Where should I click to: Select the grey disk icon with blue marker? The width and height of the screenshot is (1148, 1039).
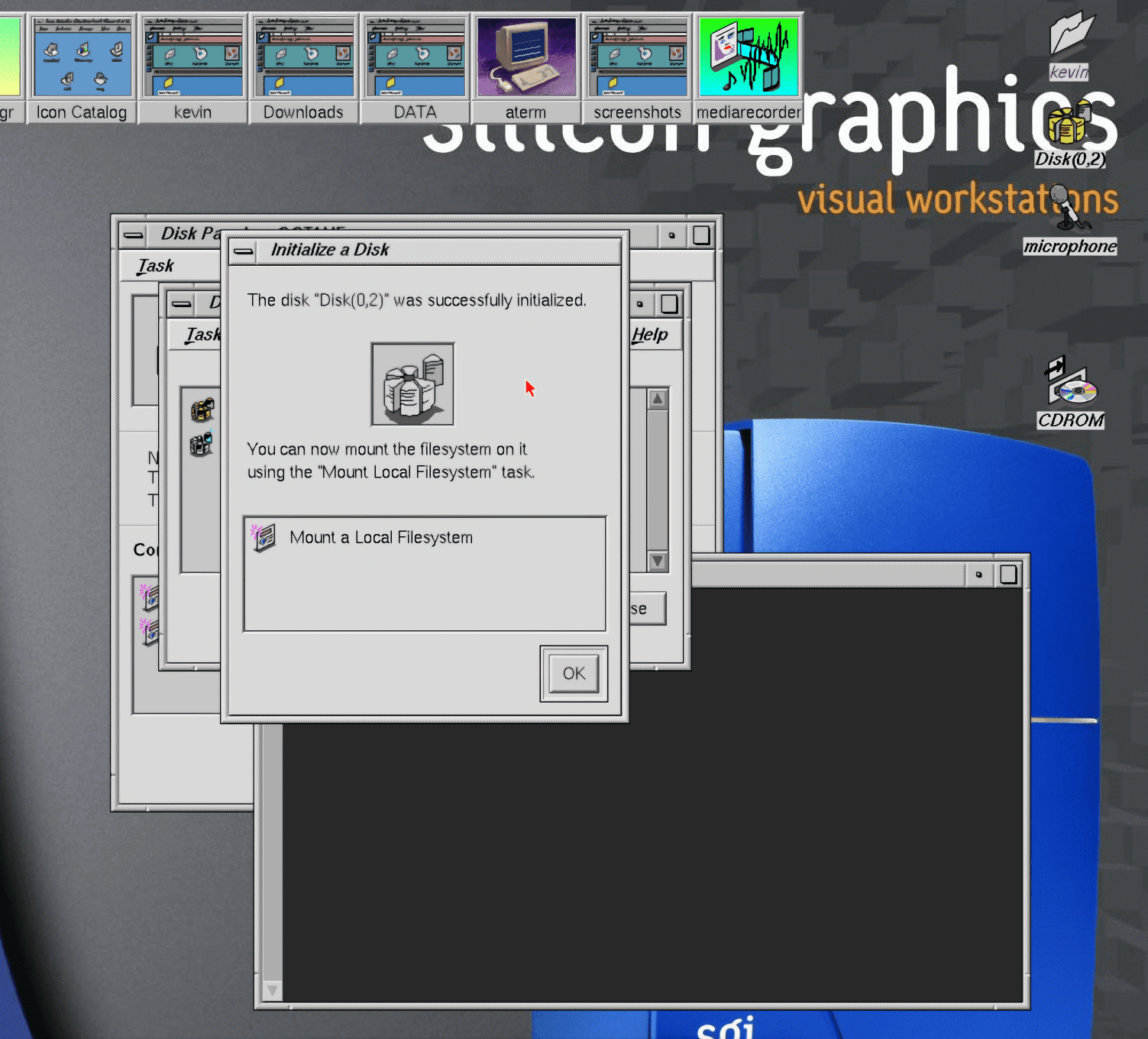pos(202,444)
